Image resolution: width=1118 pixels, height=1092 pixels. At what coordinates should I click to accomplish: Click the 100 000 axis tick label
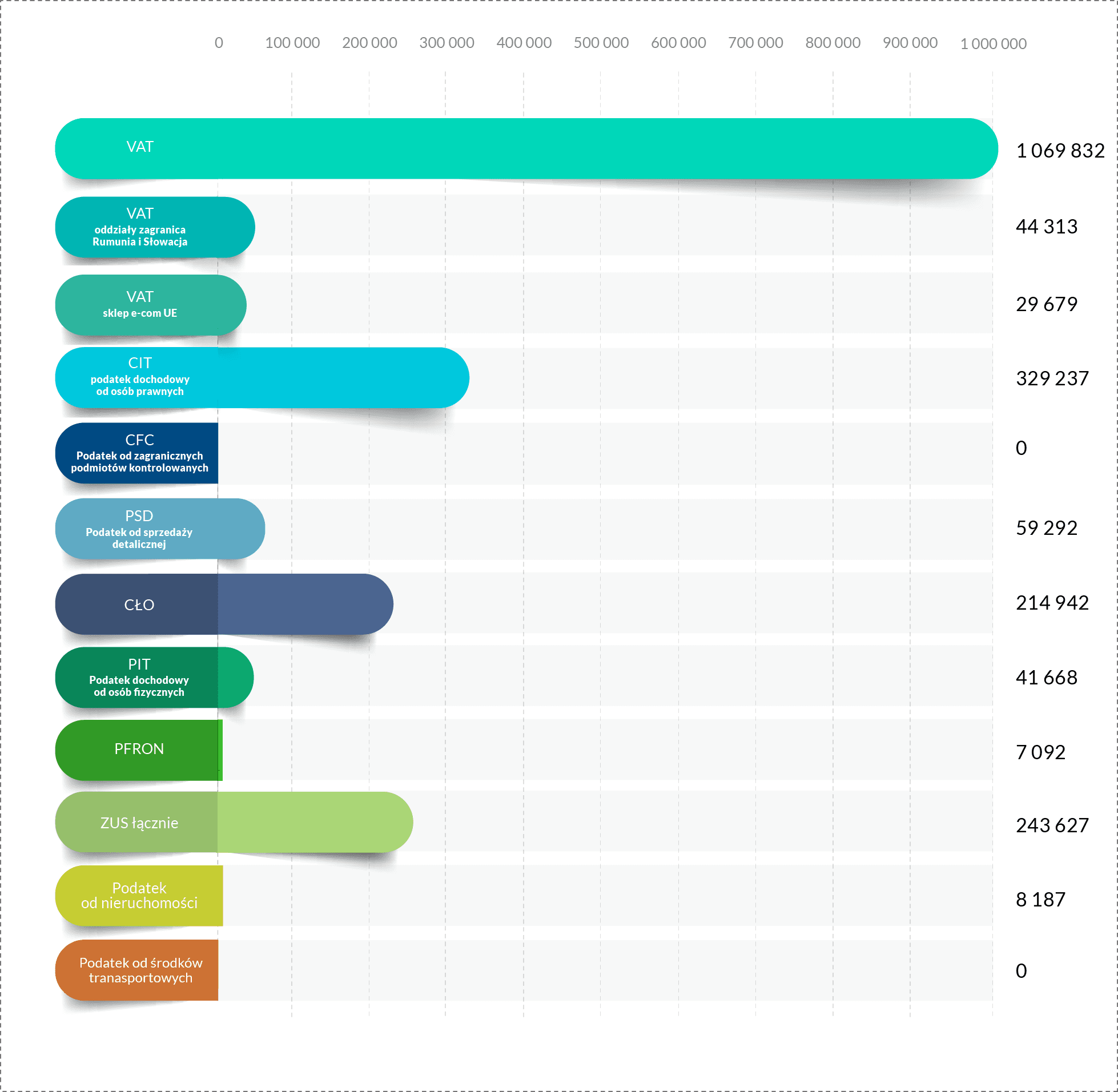(x=292, y=42)
